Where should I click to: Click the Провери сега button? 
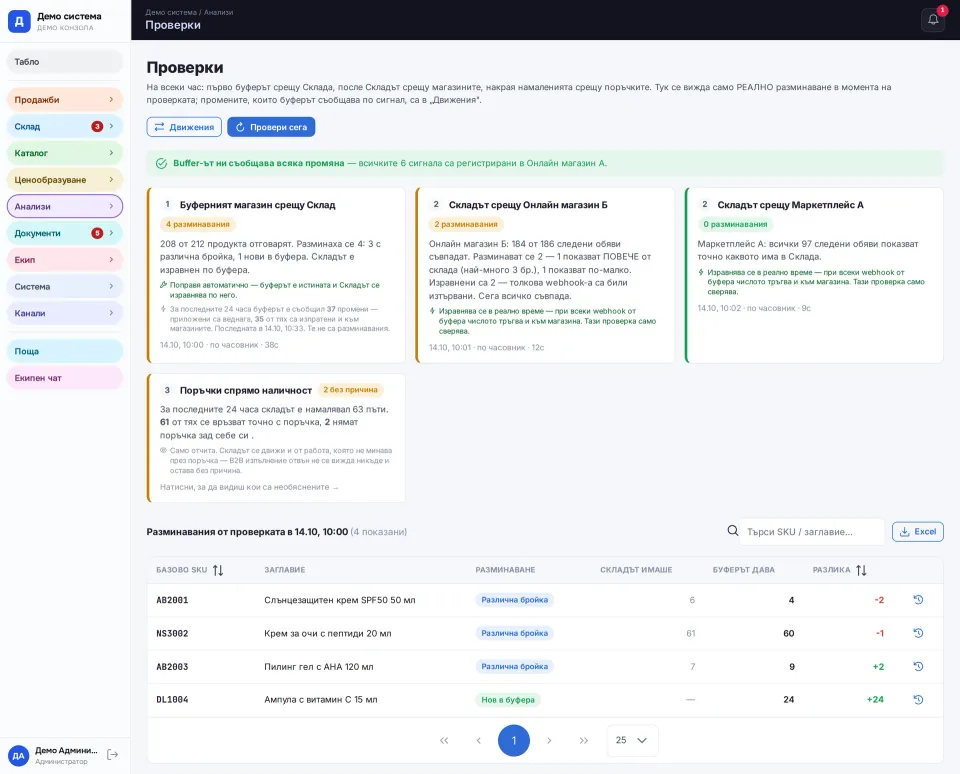(x=271, y=127)
